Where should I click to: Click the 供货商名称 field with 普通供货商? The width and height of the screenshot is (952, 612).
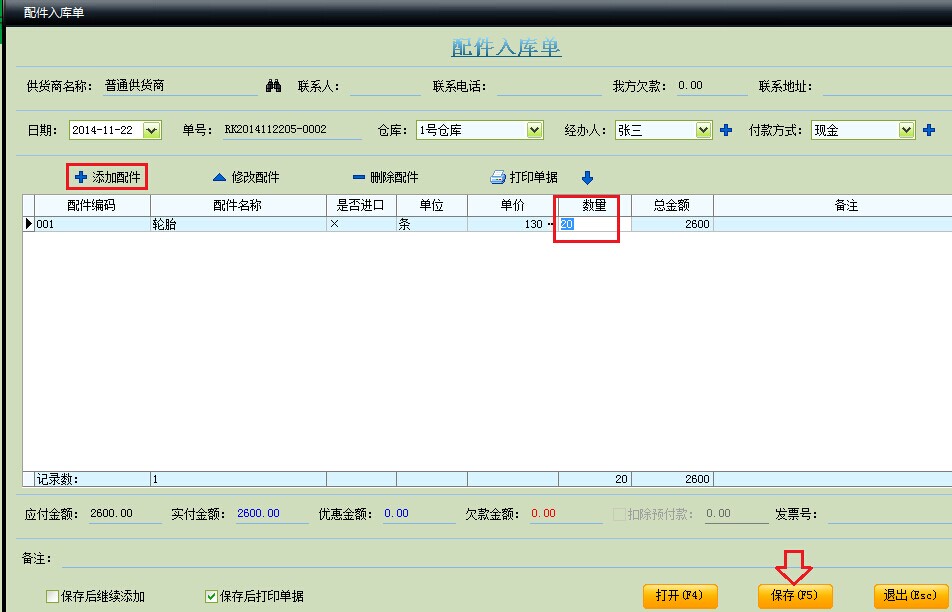[x=180, y=86]
